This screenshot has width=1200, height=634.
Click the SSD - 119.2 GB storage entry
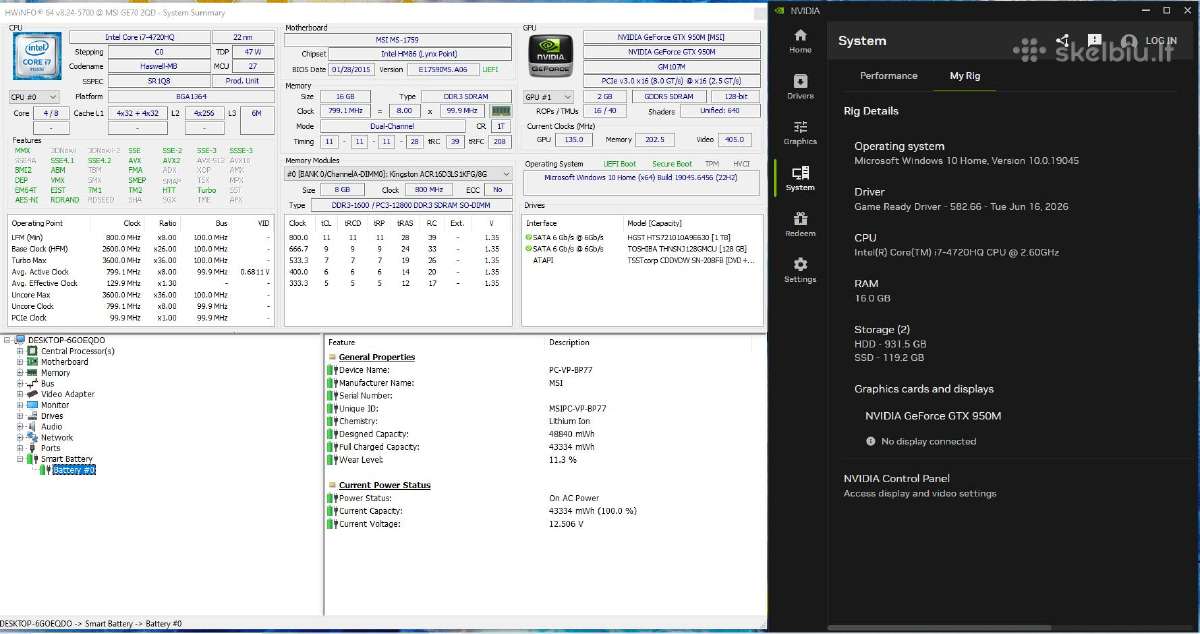(889, 357)
